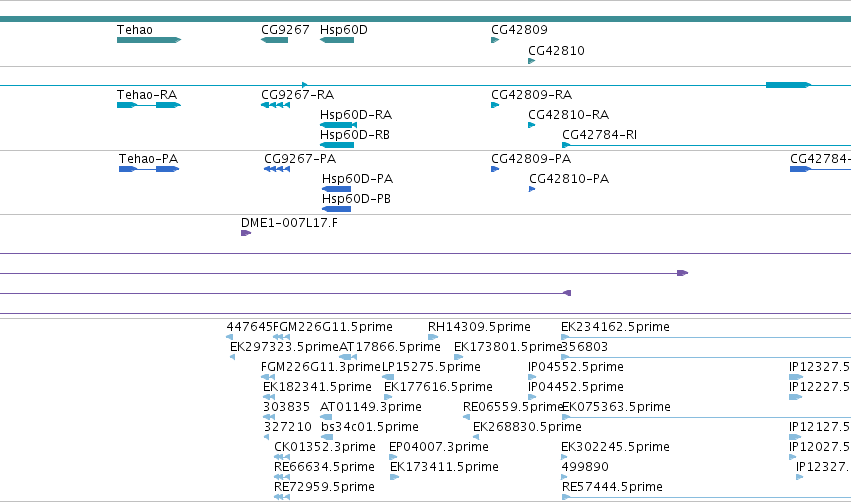Select LP15275.5prime EST label

coord(431,367)
